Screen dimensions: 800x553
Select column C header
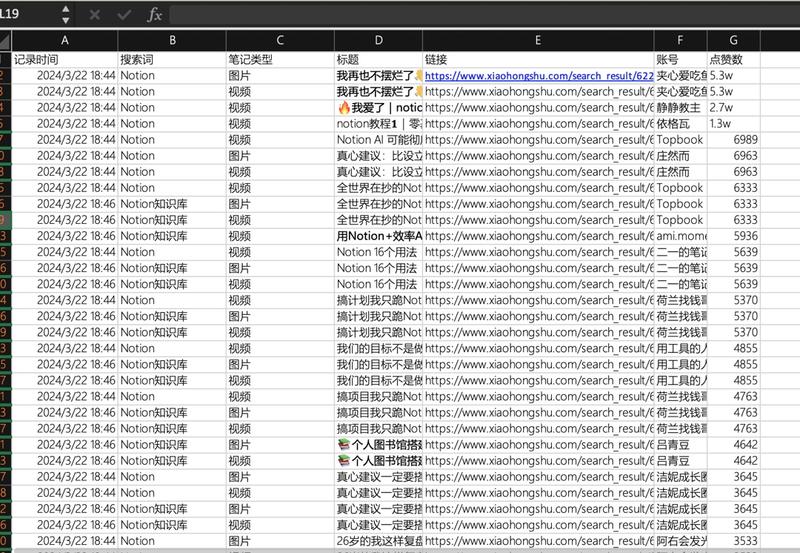(x=280, y=40)
